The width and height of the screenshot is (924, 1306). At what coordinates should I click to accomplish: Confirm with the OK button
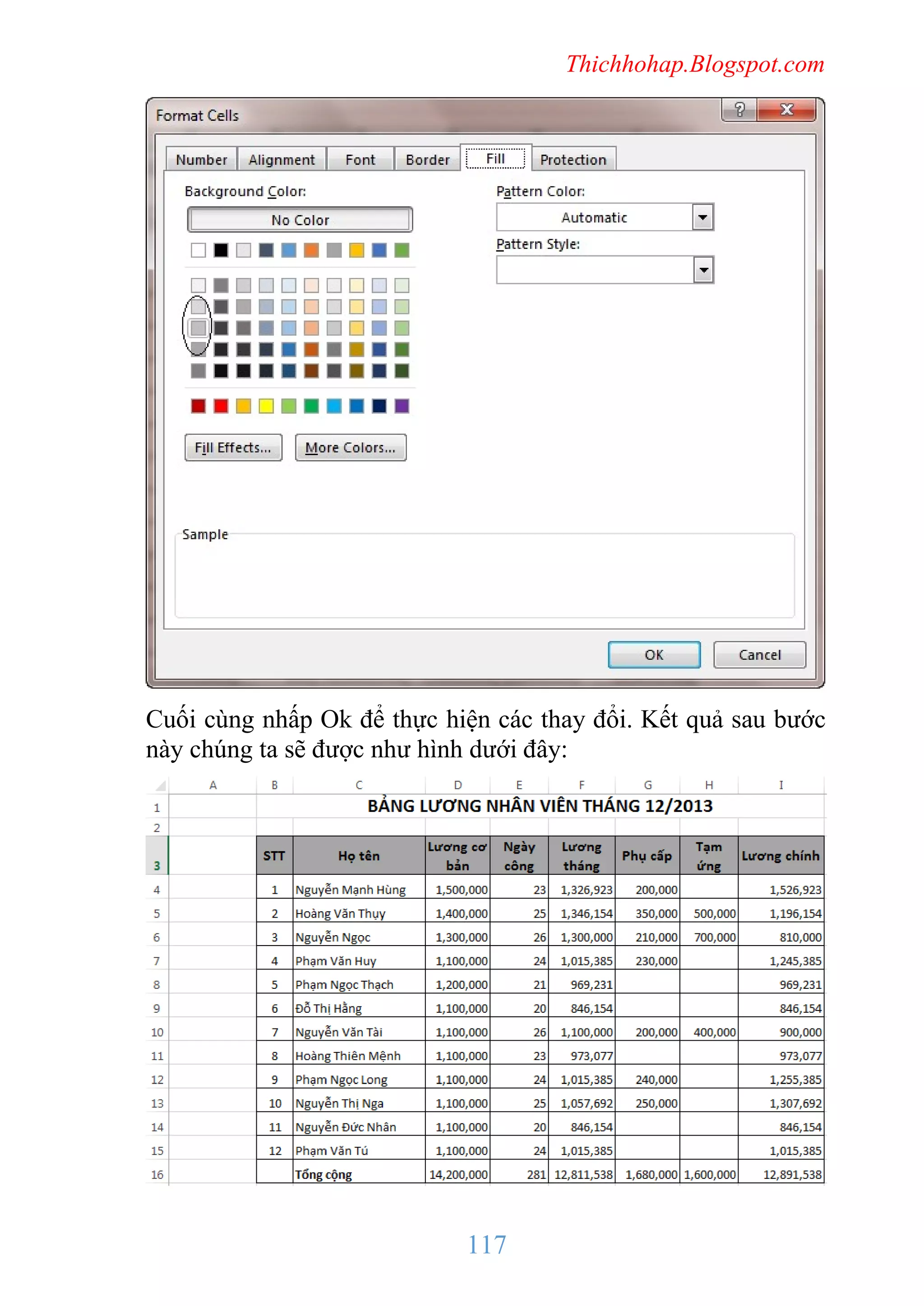click(654, 655)
